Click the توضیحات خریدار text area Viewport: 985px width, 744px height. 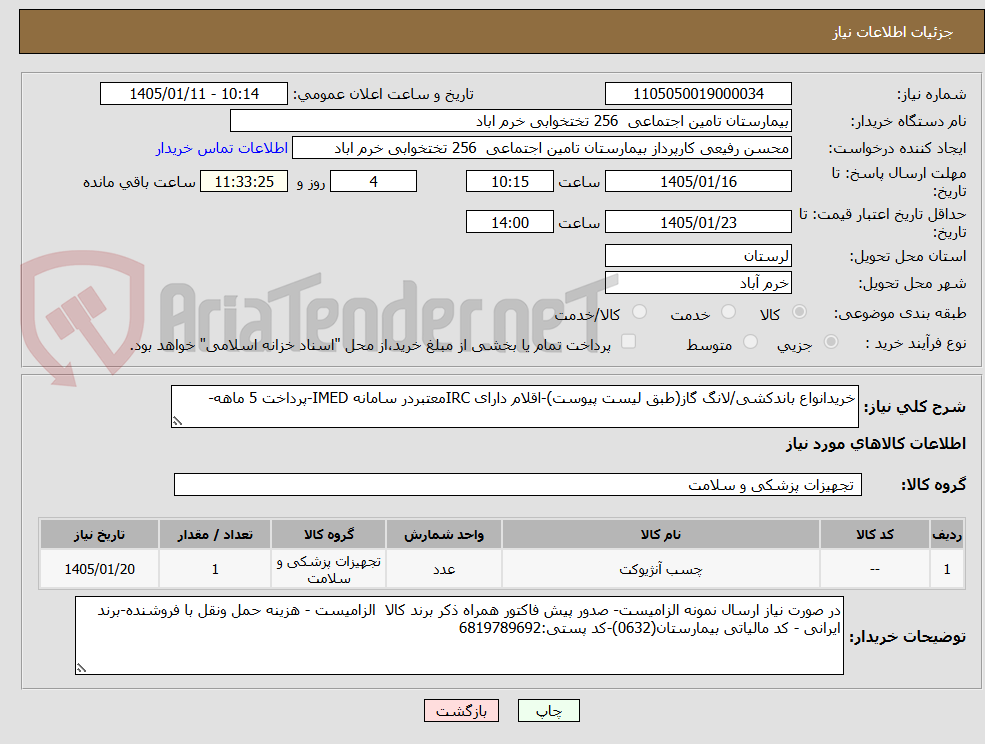point(459,636)
